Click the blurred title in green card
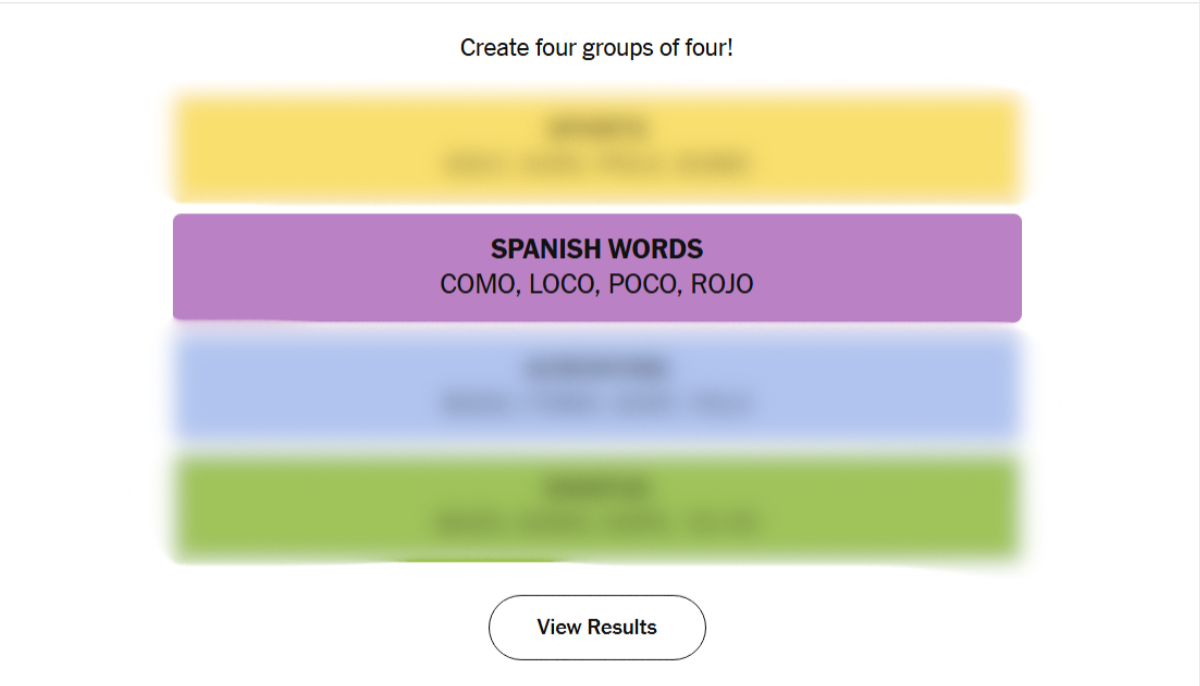The image size is (1200, 686). tap(597, 489)
